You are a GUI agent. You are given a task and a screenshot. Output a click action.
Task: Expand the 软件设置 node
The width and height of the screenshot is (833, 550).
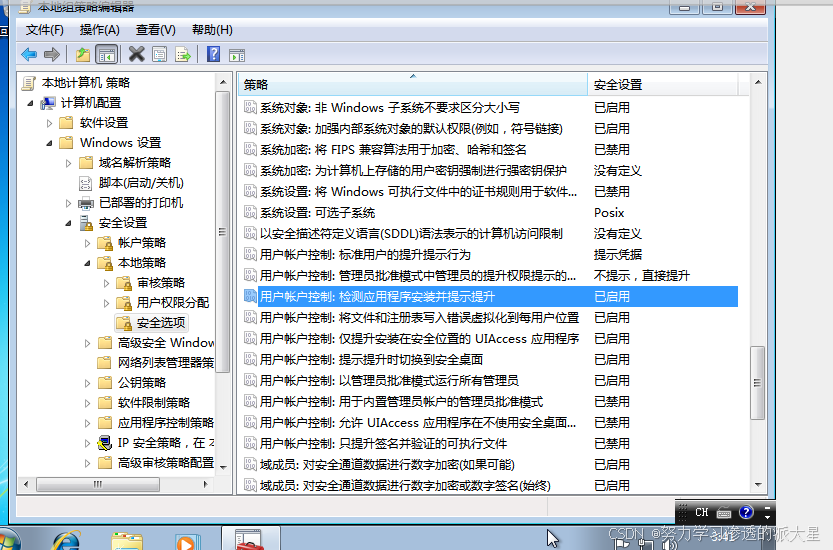(49, 123)
